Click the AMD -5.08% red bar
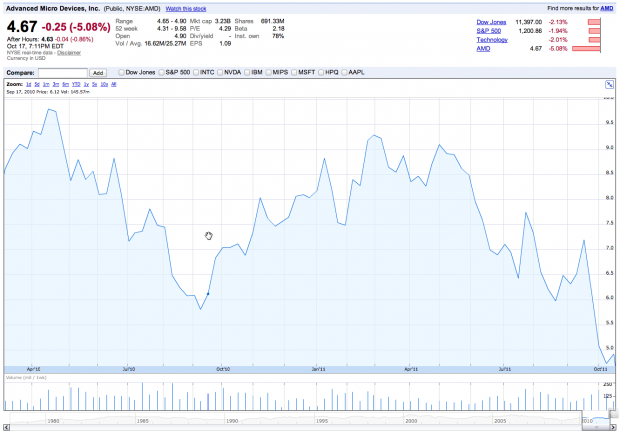This screenshot has height=432, width=620. pyautogui.click(x=586, y=49)
